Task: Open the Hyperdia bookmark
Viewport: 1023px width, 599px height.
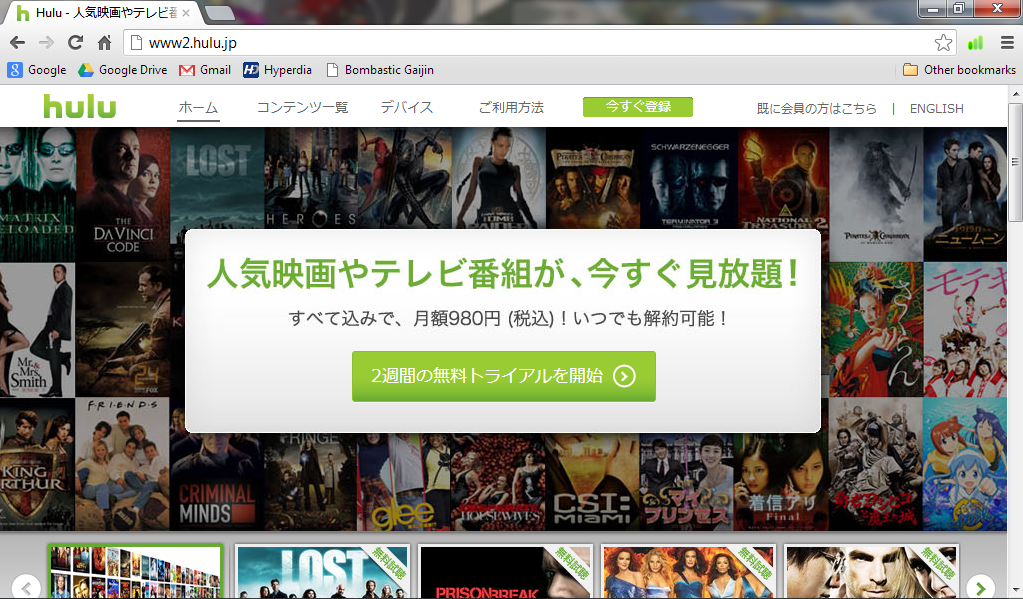Action: point(277,70)
